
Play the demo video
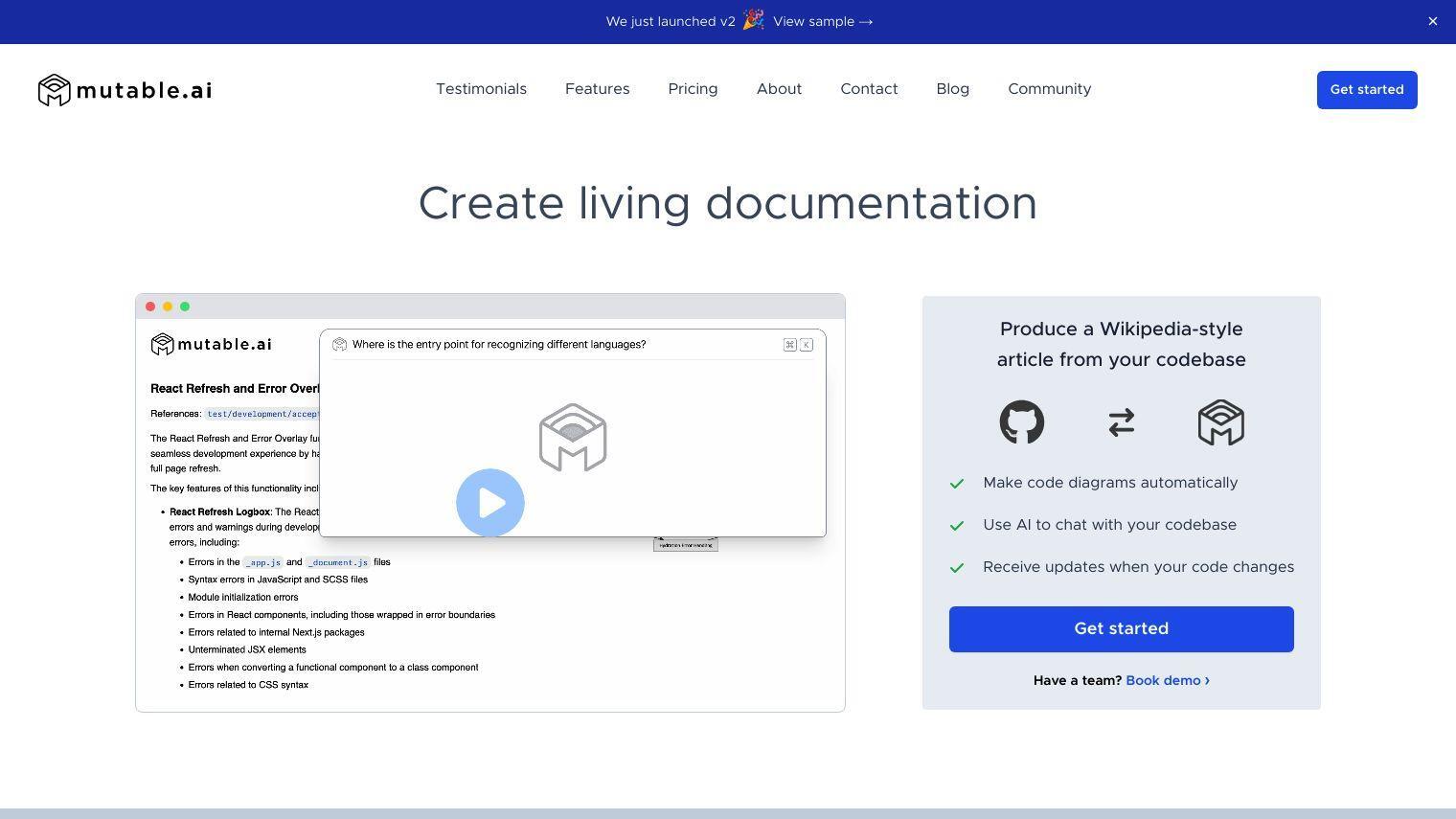point(490,503)
